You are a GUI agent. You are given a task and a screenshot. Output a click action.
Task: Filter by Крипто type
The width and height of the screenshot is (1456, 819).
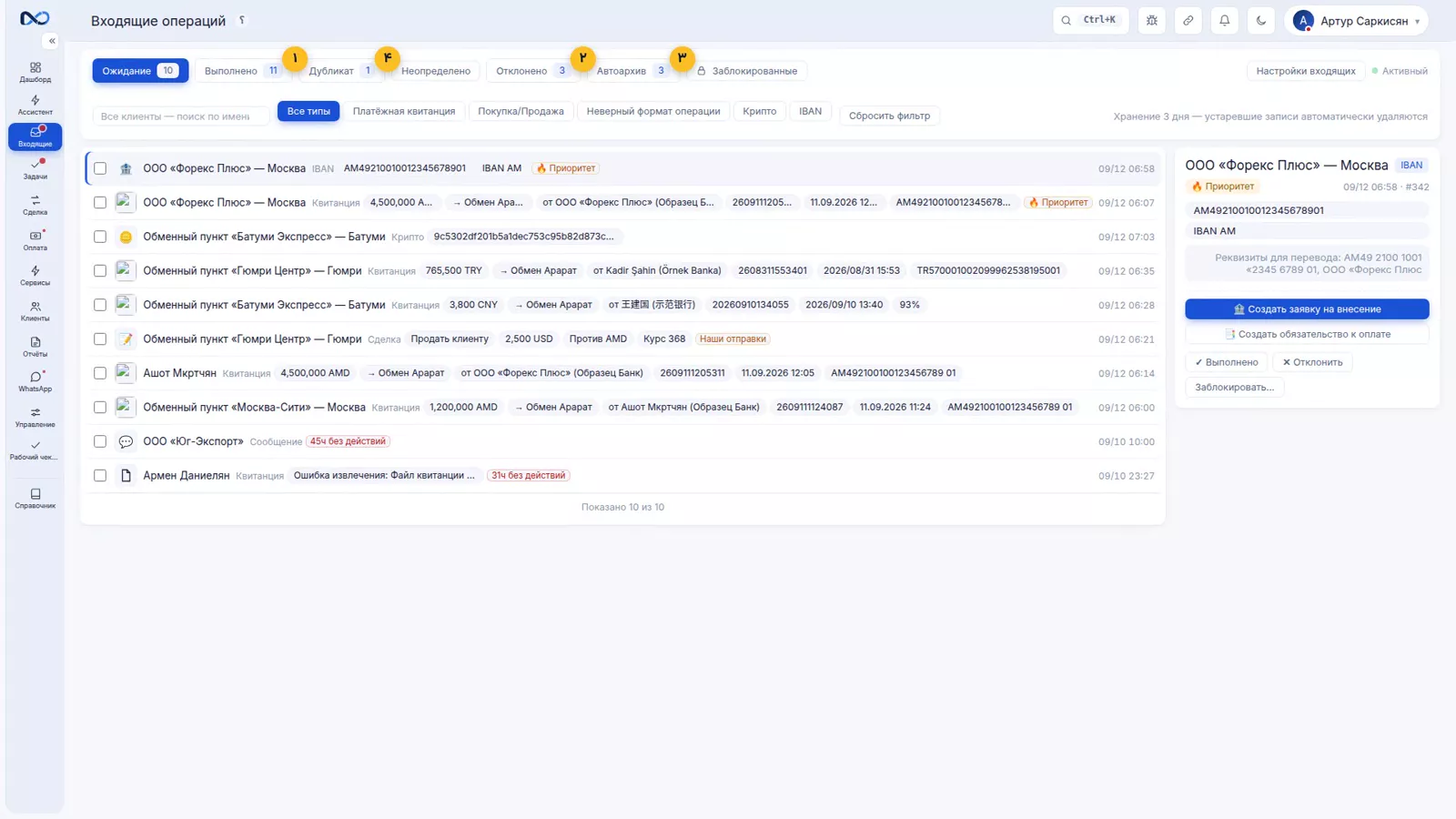click(x=759, y=111)
